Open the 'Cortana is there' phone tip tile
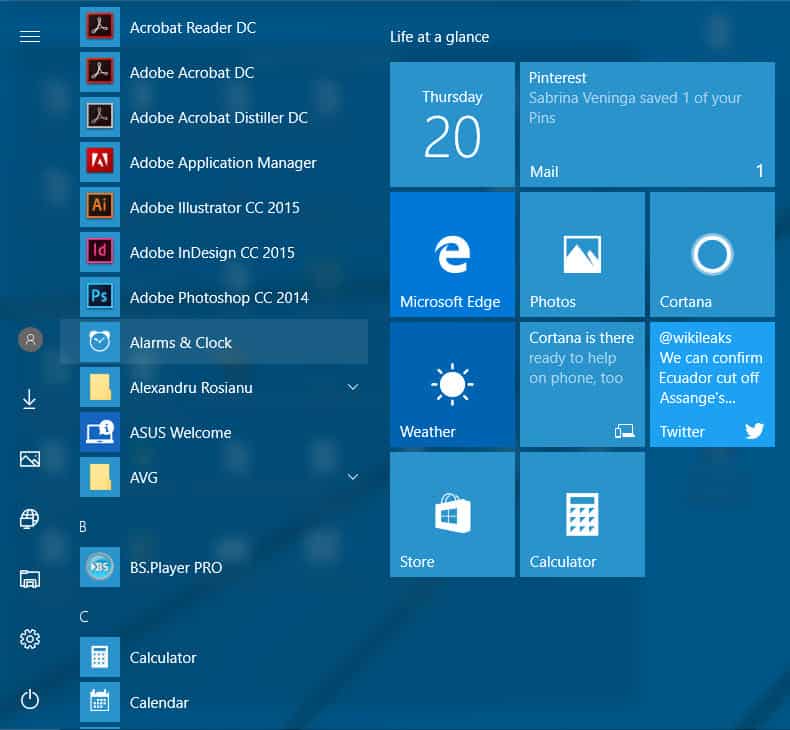The width and height of the screenshot is (790, 730). click(582, 384)
